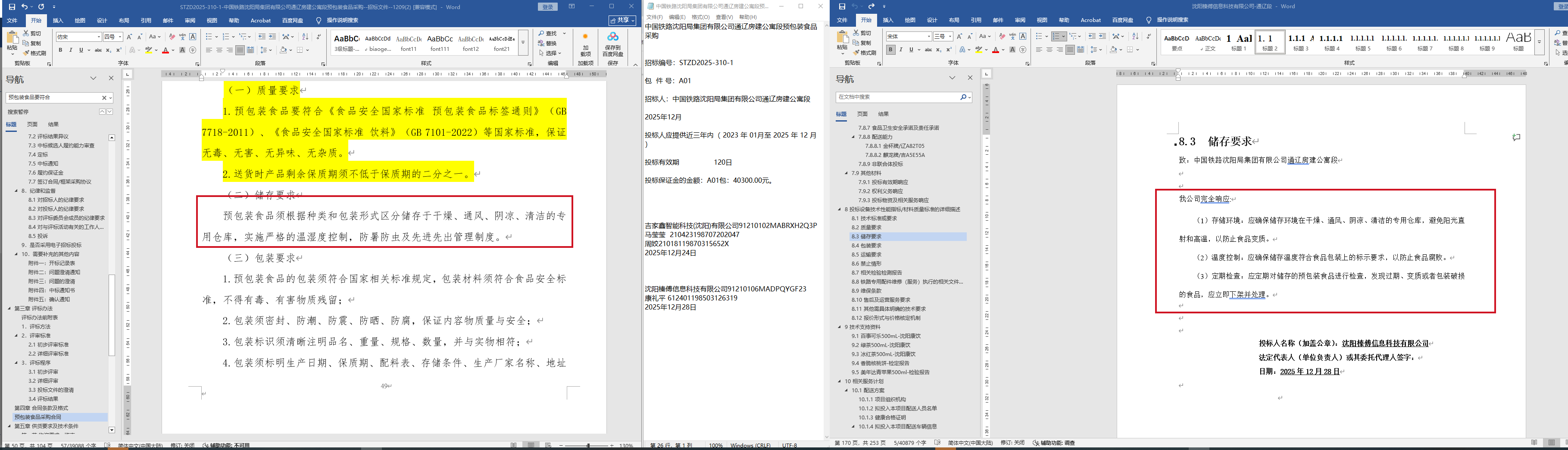Viewport: 1568px width, 450px height.
Task: Clear all formatting in left Word window
Action: (172, 37)
